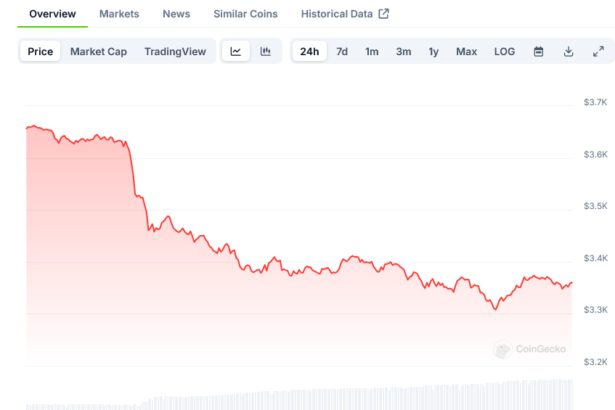
Task: View the Similar Coins tab
Action: click(246, 14)
